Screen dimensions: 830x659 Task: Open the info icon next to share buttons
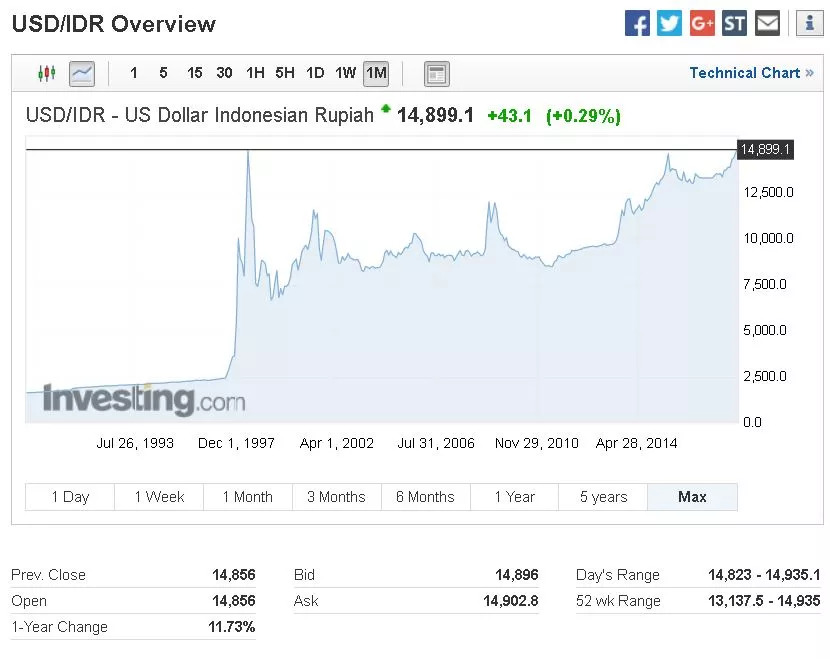tap(809, 23)
